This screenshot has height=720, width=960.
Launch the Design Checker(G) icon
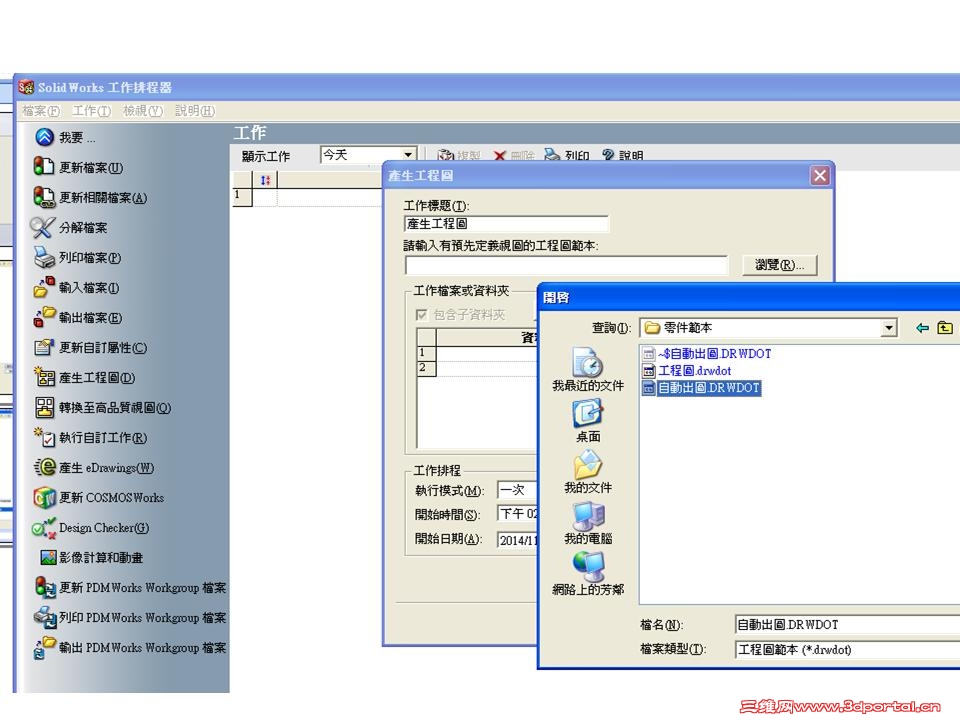(44, 528)
